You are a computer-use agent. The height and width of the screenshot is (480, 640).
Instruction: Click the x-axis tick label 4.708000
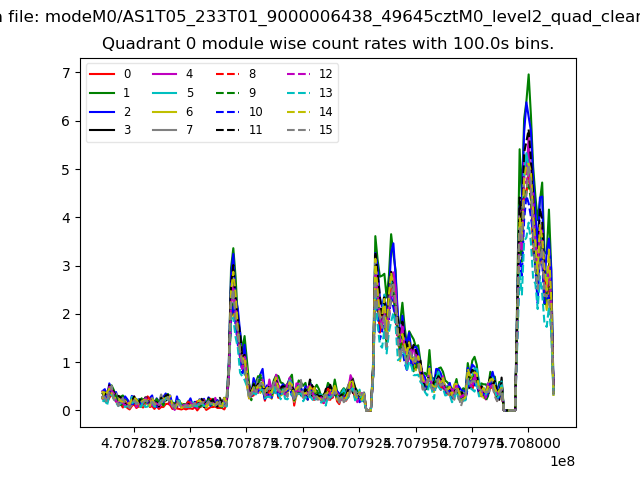click(529, 443)
